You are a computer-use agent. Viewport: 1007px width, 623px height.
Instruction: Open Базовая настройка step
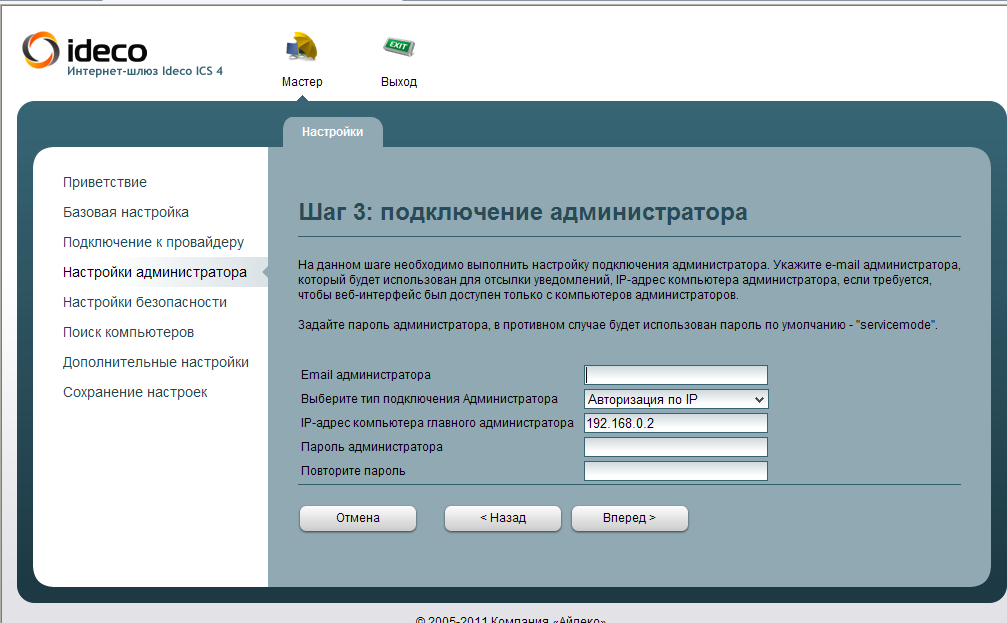pyautogui.click(x=126, y=212)
